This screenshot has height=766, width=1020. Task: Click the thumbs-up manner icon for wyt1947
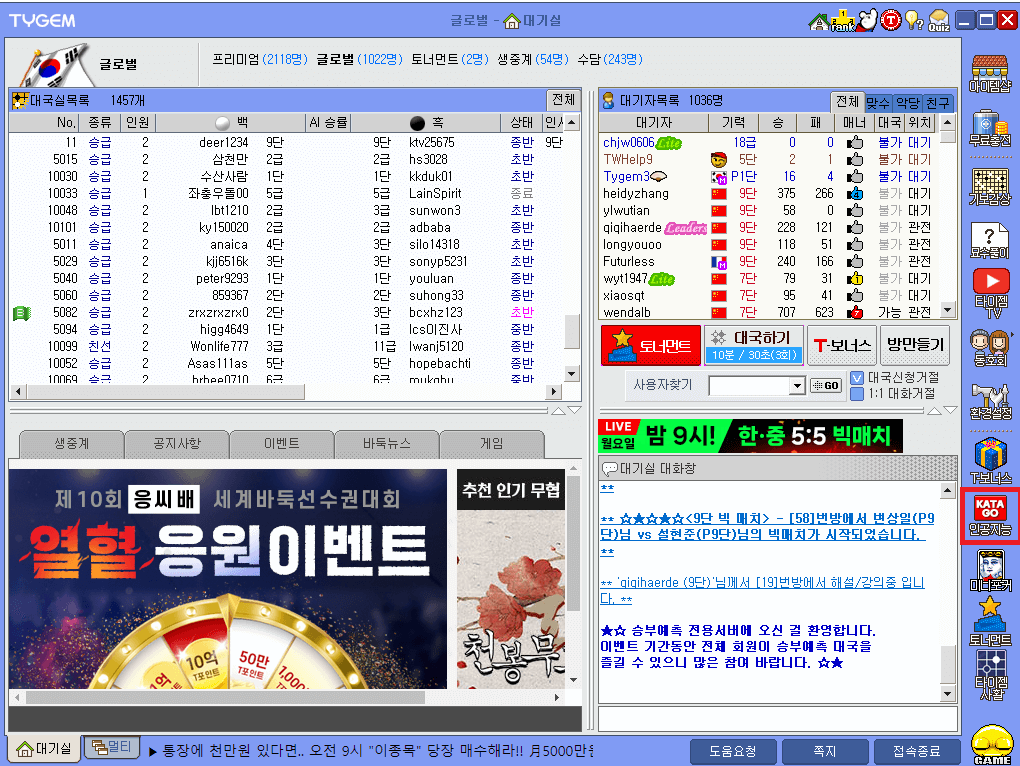[x=855, y=278]
